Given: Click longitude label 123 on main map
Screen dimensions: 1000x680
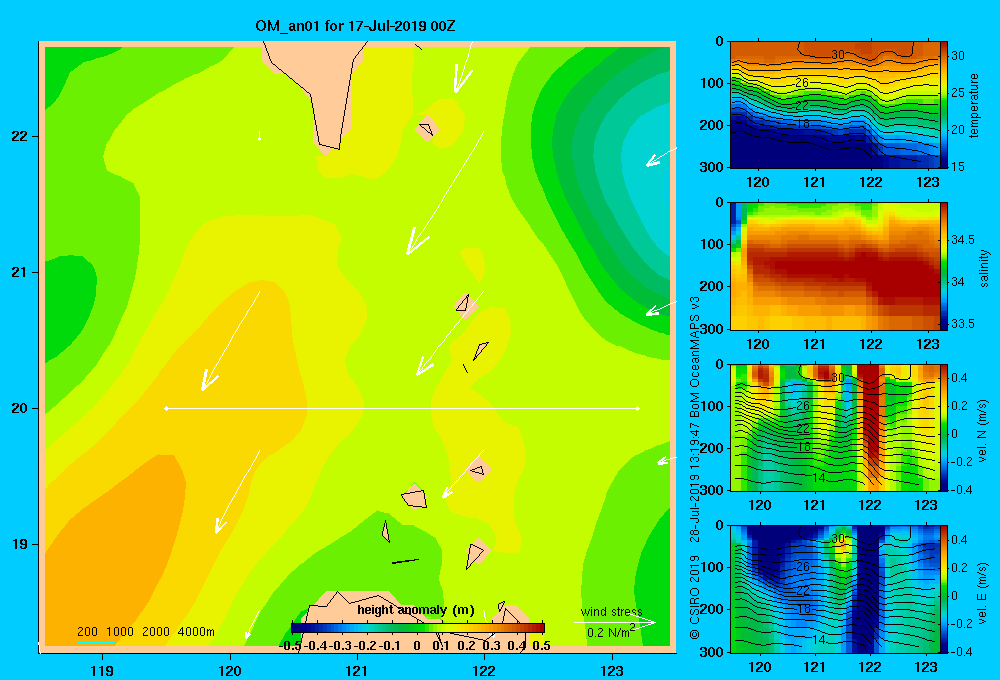Looking at the screenshot, I should (x=612, y=670).
